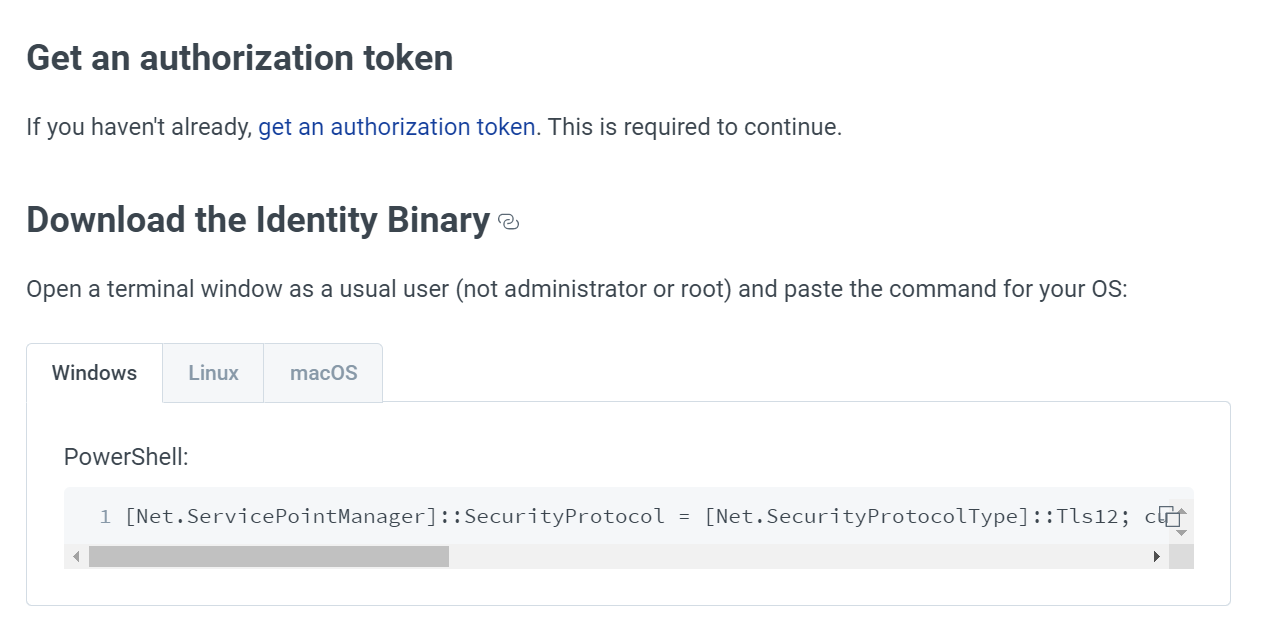Open the get an authorization token link
Viewport: 1265px width, 627px height.
[x=397, y=127]
